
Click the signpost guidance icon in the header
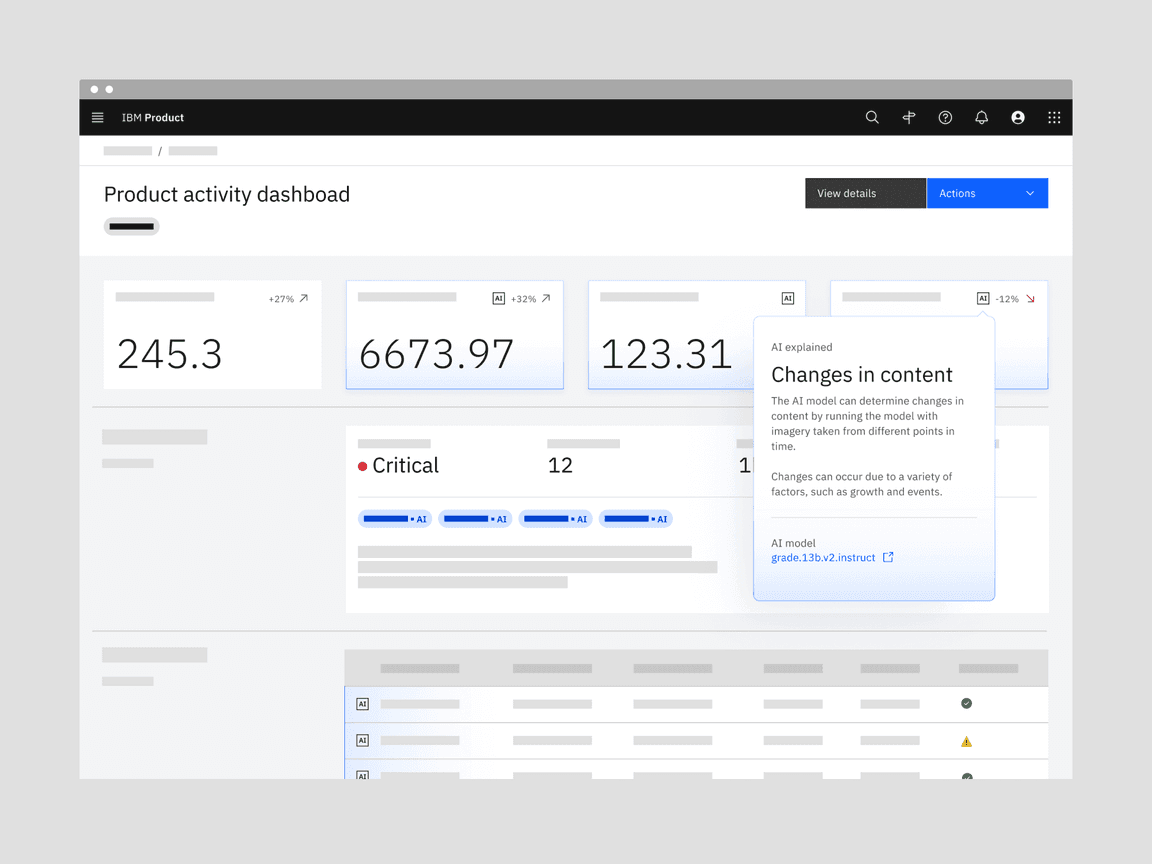[x=909, y=117]
